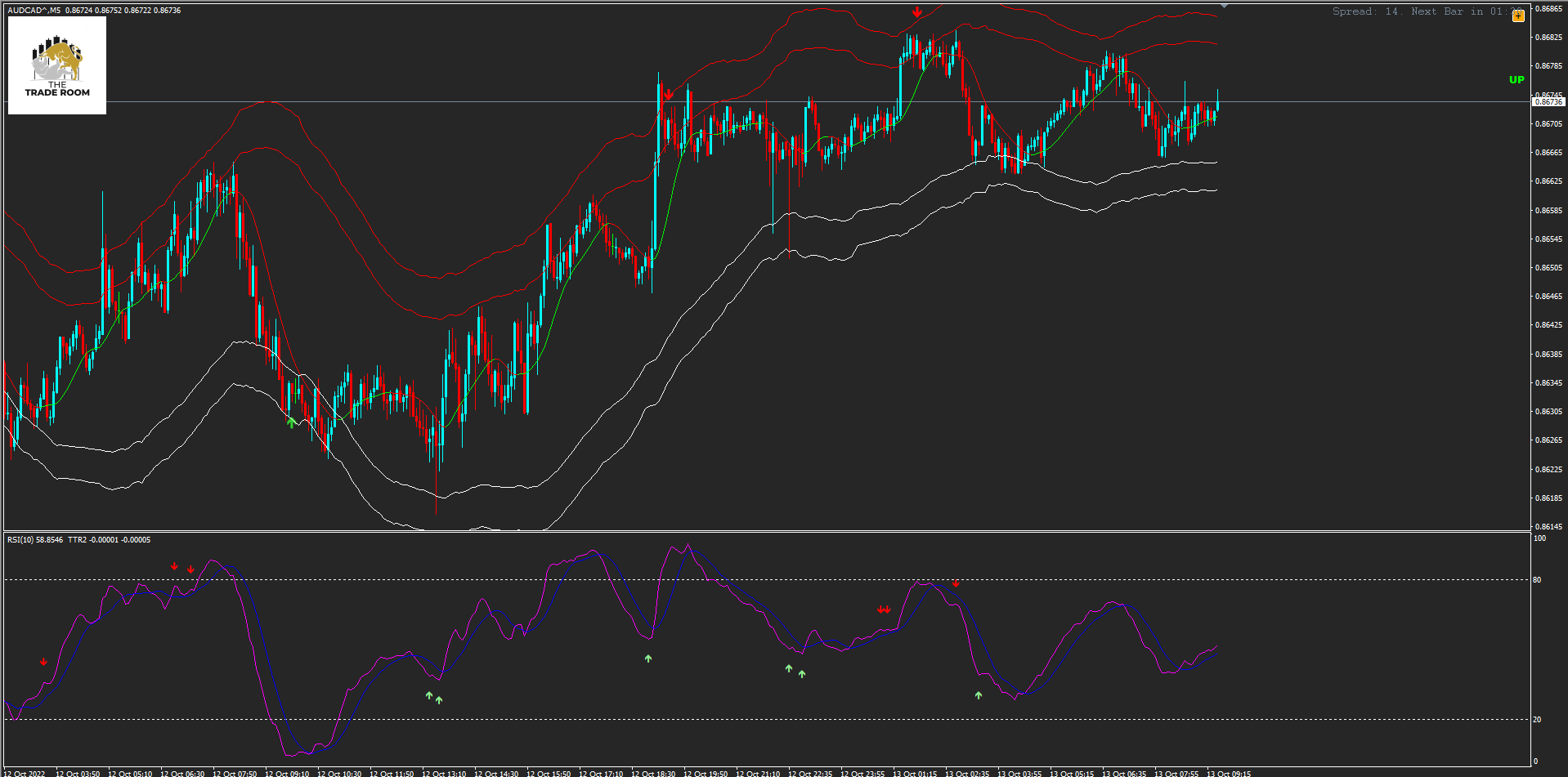The image size is (1568, 777).
Task: Click the green buy arrow on the main price chart
Action: pos(291,422)
